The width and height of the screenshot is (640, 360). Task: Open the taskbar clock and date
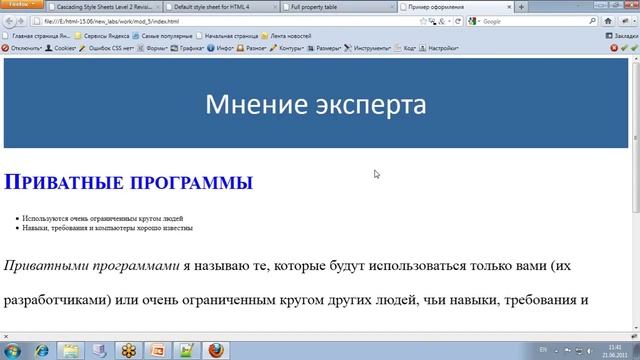click(614, 351)
